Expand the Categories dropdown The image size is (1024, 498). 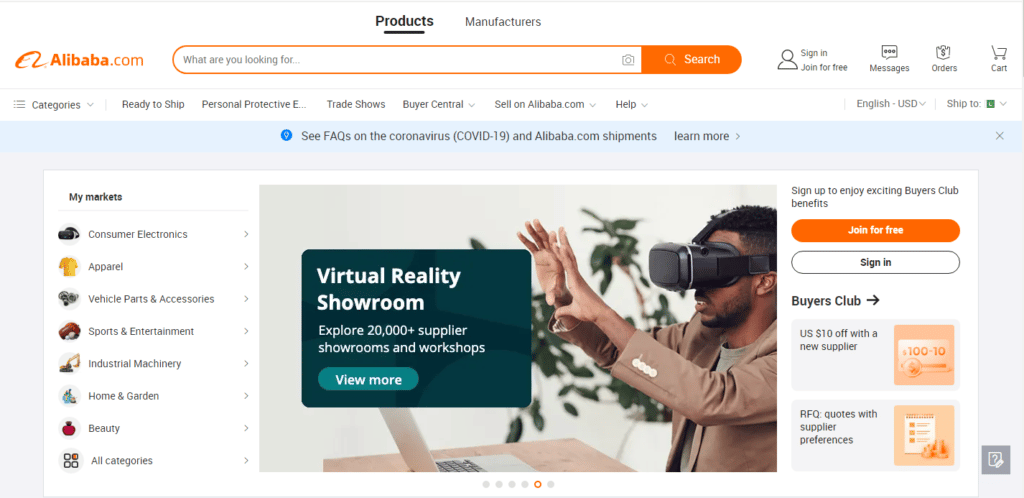(54, 104)
